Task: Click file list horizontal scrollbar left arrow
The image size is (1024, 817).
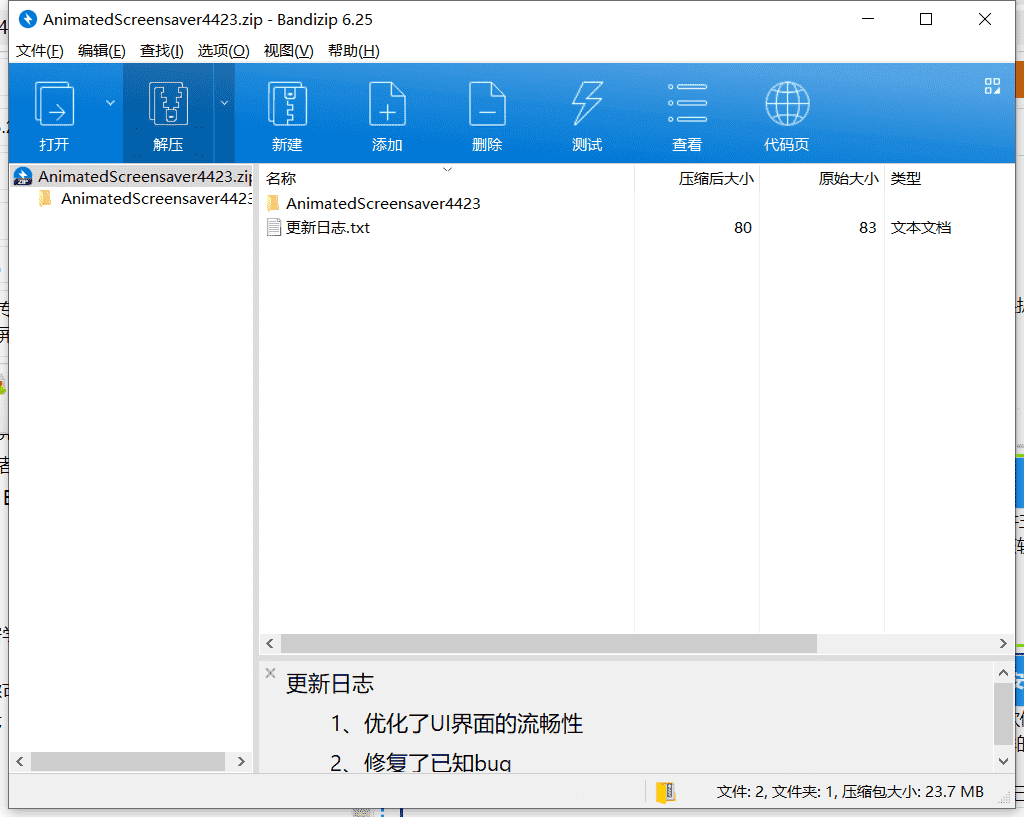Action: tap(270, 644)
